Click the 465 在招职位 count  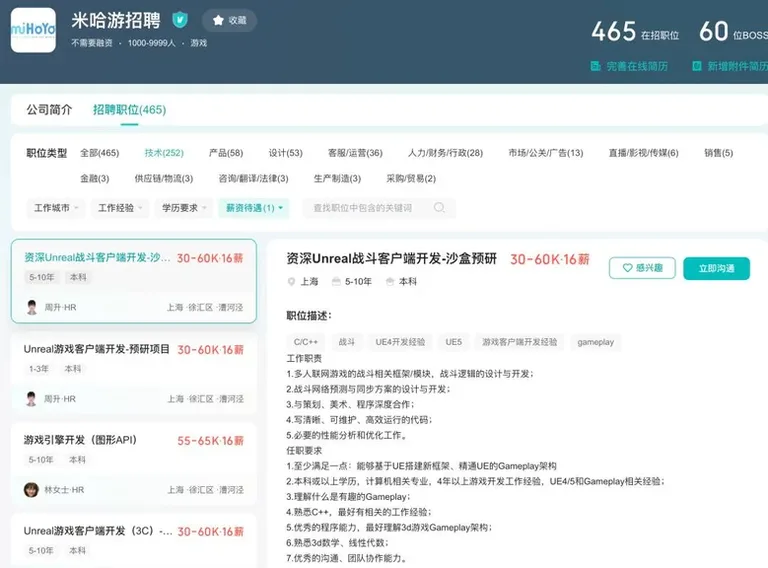pyautogui.click(x=635, y=31)
